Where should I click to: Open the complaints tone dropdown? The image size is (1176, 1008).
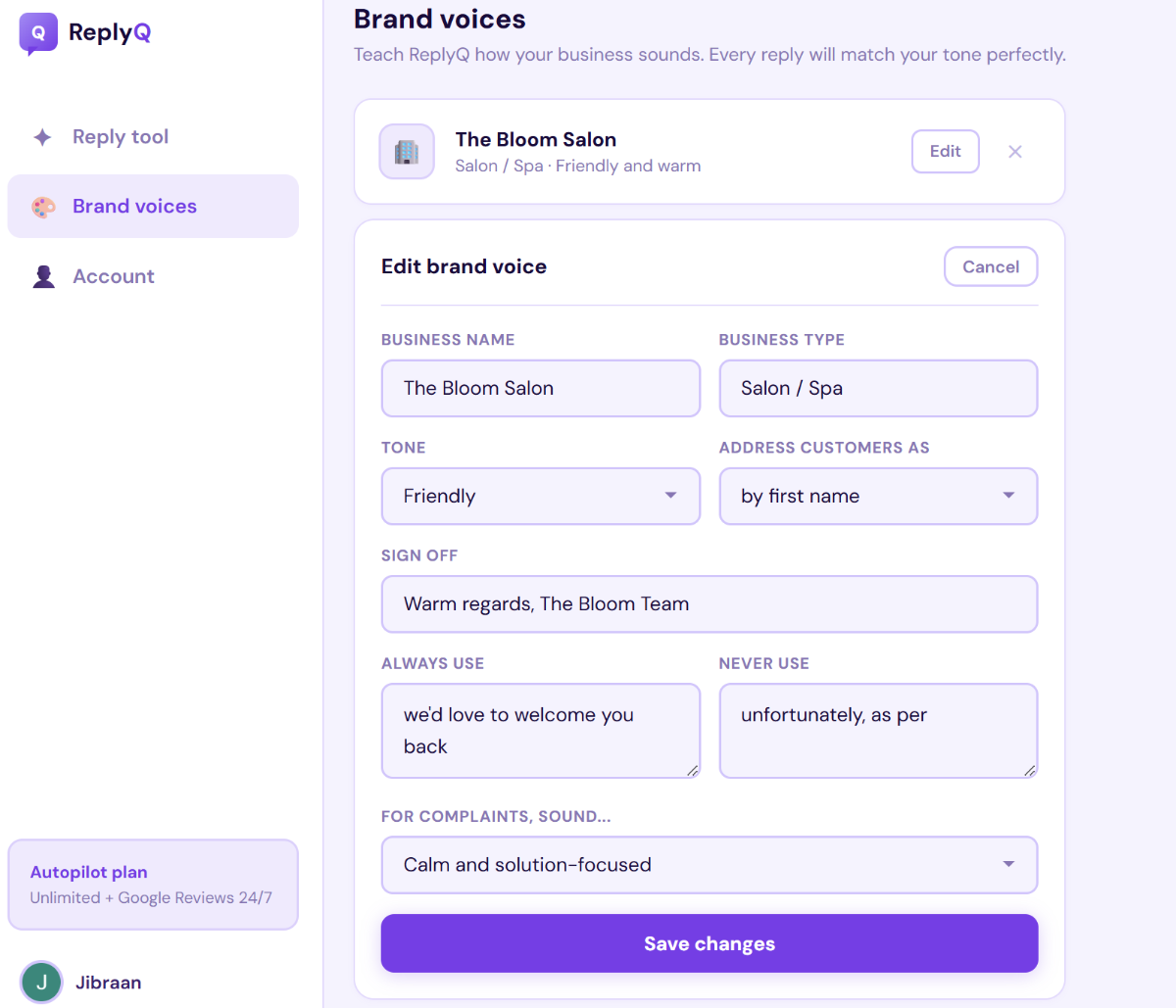709,865
